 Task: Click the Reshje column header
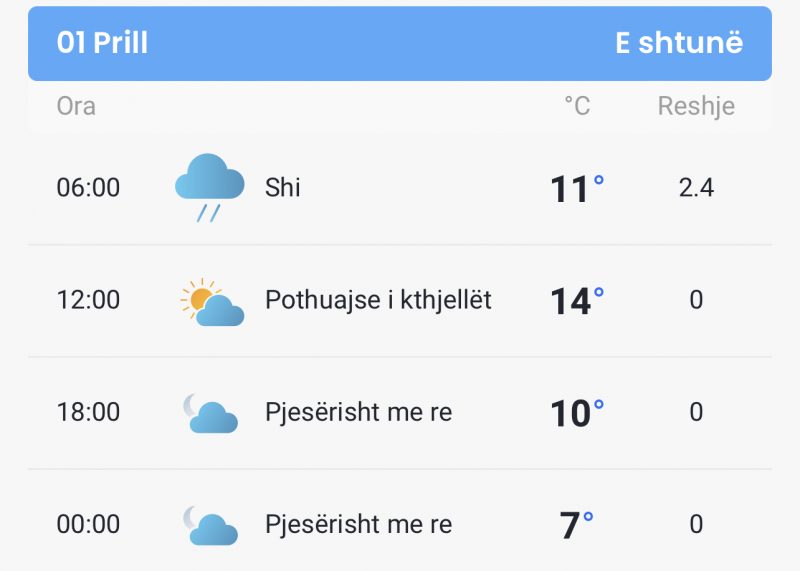(696, 106)
